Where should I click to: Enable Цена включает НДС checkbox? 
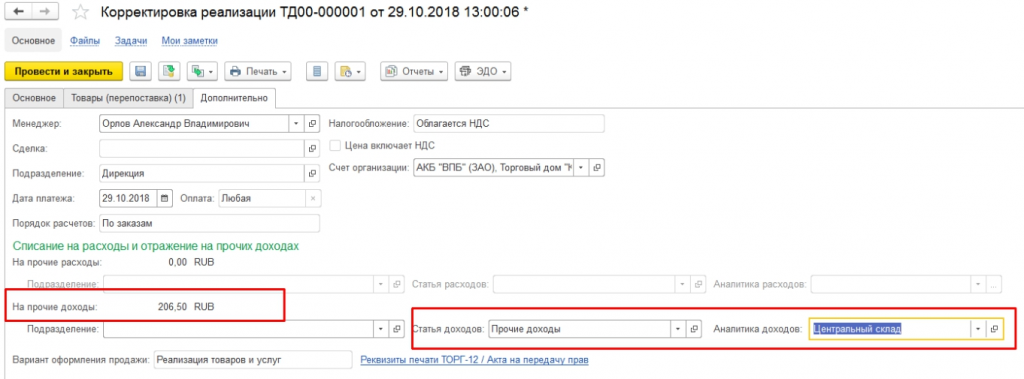tap(336, 145)
